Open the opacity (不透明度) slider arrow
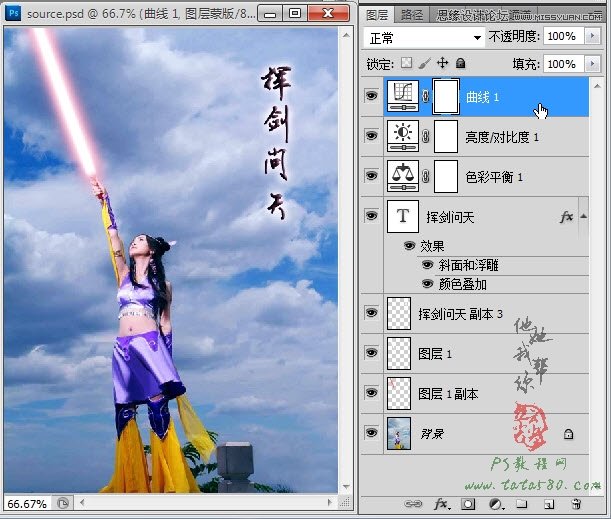 pos(593,36)
